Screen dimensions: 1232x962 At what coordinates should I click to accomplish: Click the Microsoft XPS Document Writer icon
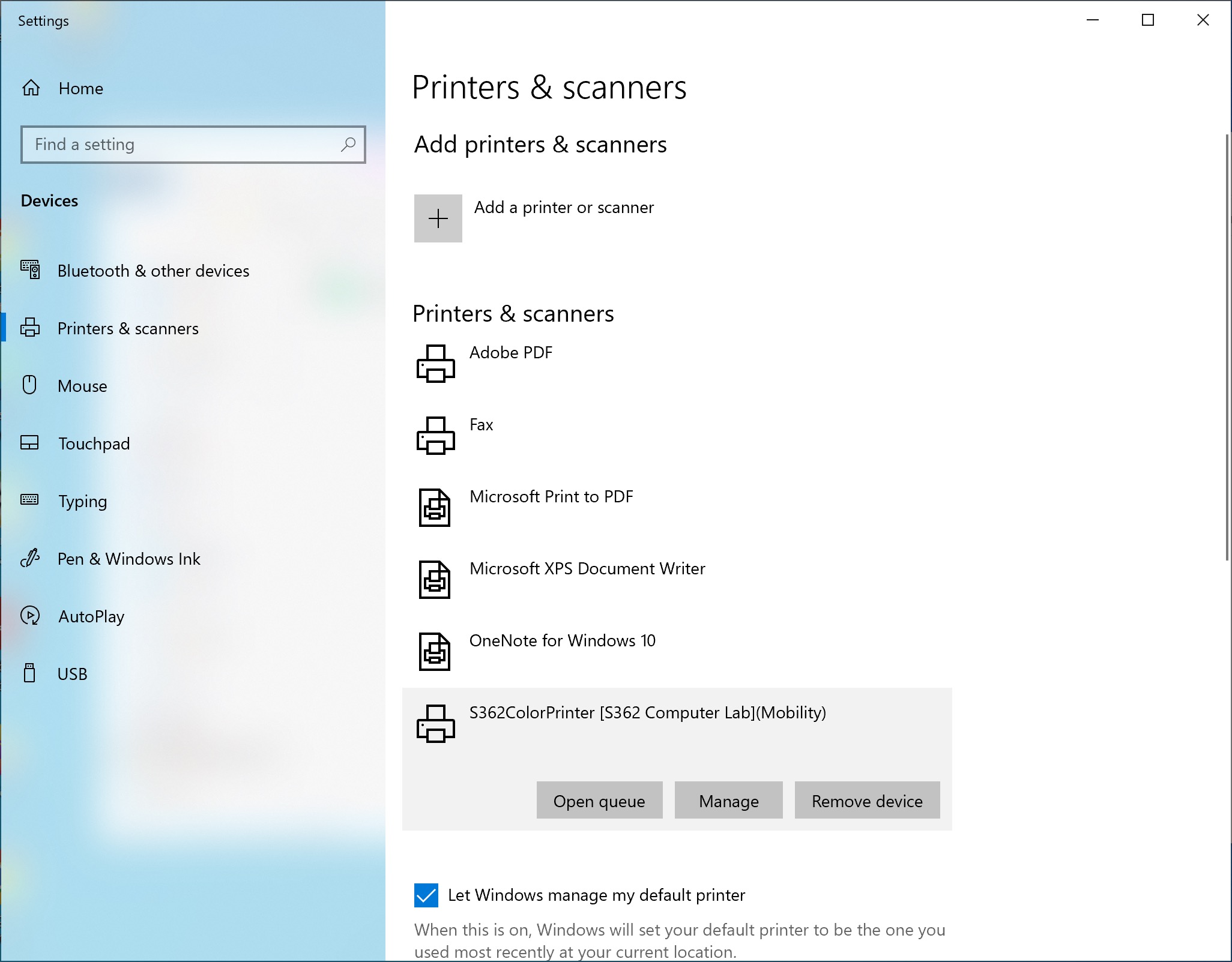[x=435, y=579]
